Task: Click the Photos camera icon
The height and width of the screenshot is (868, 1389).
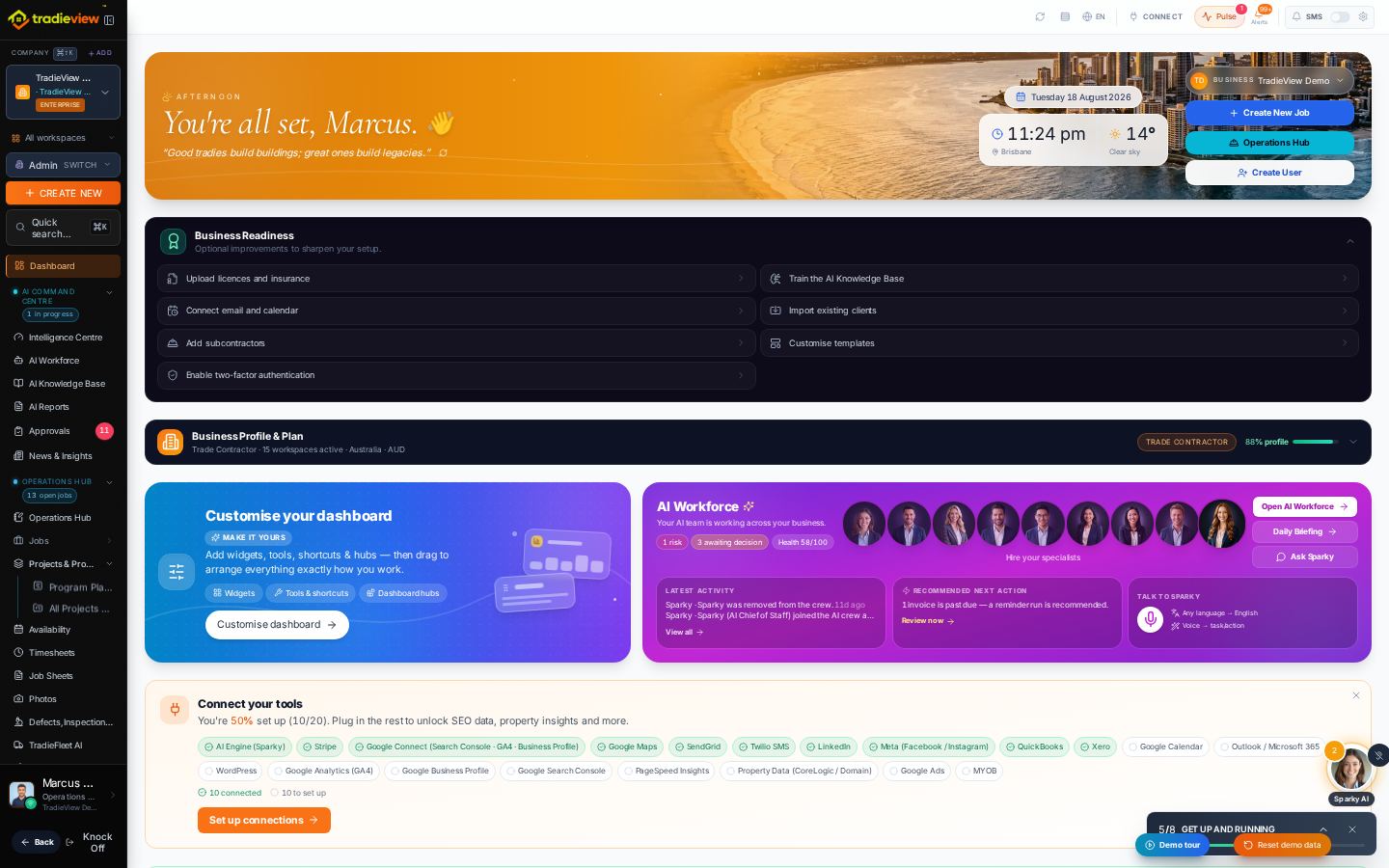Action: [x=18, y=699]
